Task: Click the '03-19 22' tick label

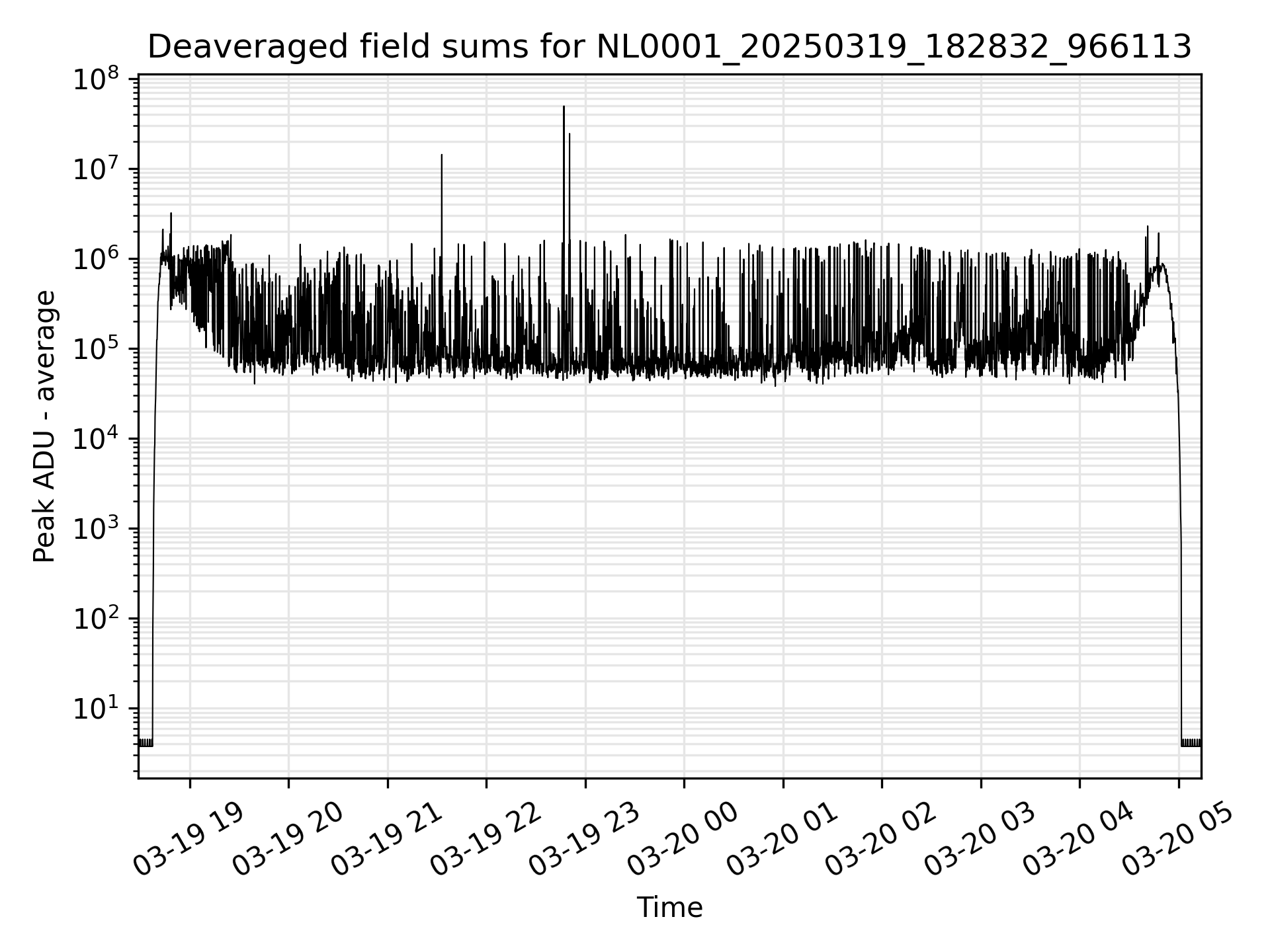Action: point(485,840)
